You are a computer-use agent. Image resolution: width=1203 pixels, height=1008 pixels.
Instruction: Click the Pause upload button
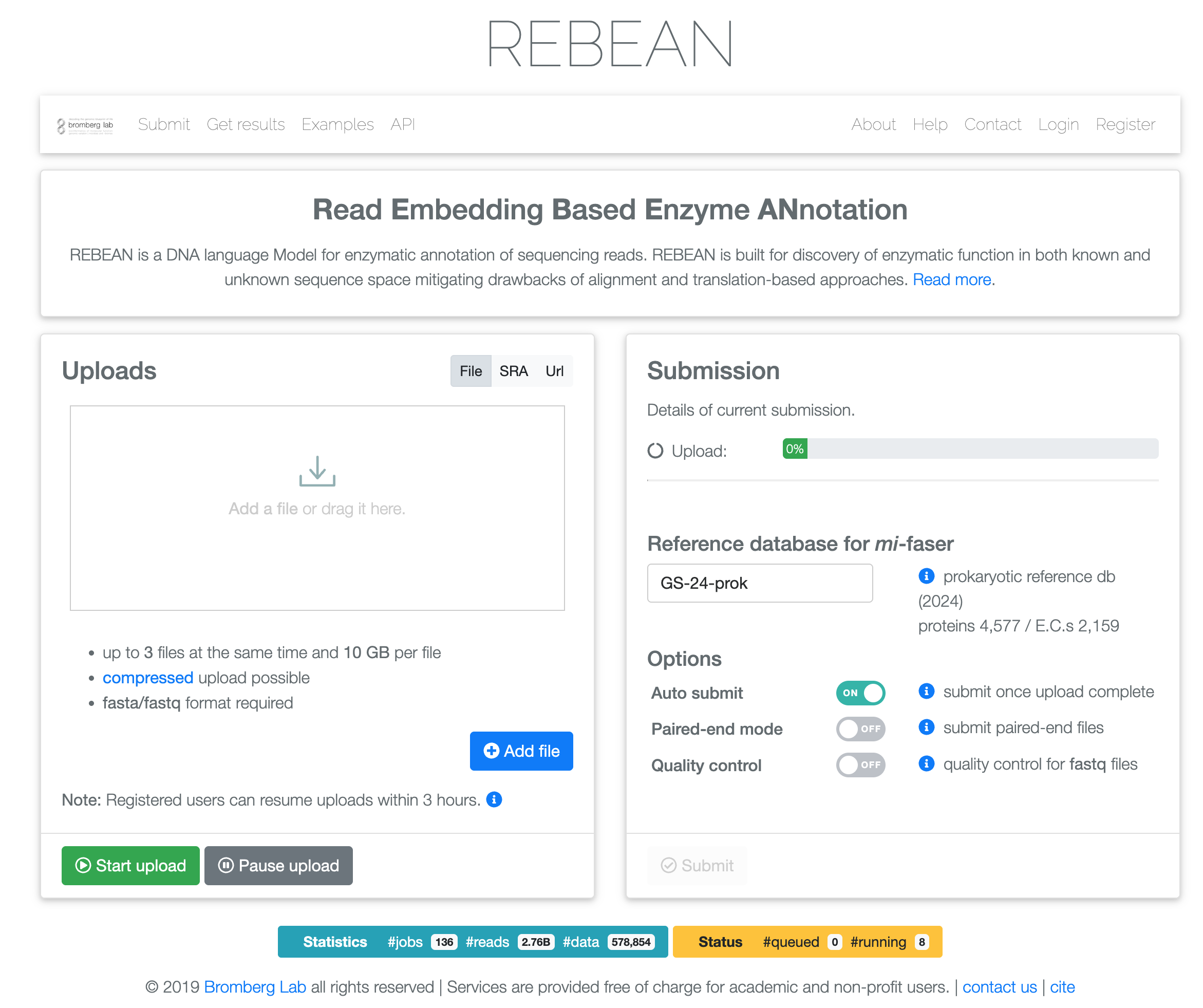(278, 865)
